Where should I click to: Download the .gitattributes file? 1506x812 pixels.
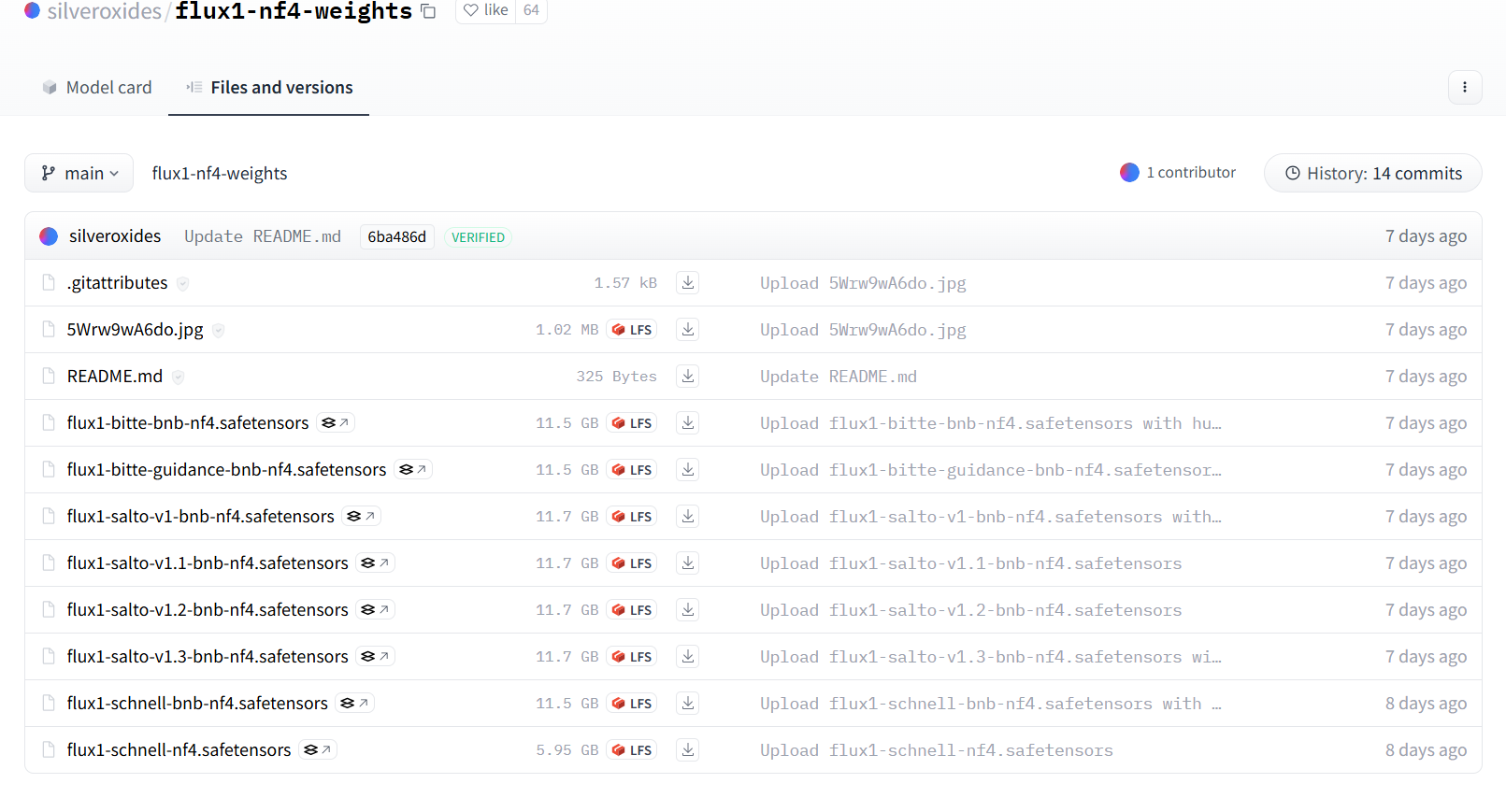click(x=688, y=283)
